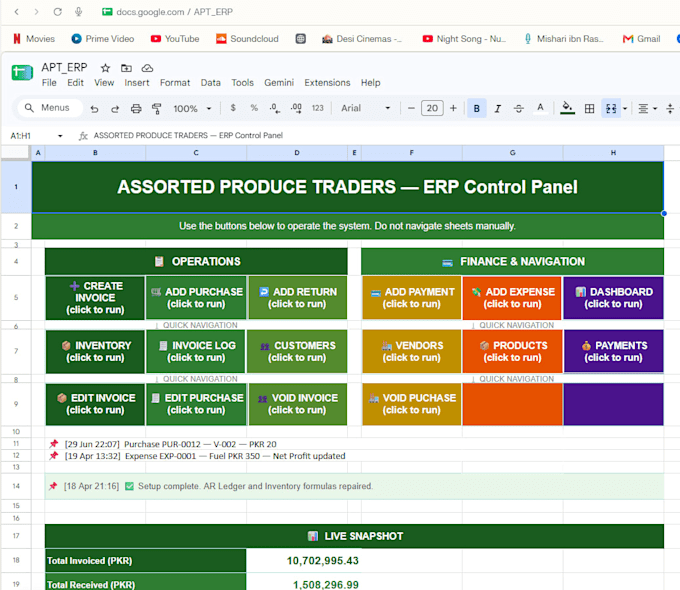The height and width of the screenshot is (590, 680).
Task: Run the VOID INVOICE button
Action: pos(297,404)
